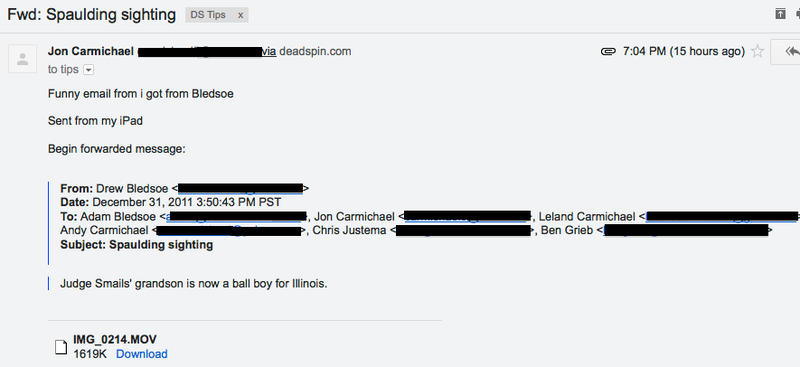
Task: Click Drew Bledsoe's redacted From address
Action: click(240, 189)
